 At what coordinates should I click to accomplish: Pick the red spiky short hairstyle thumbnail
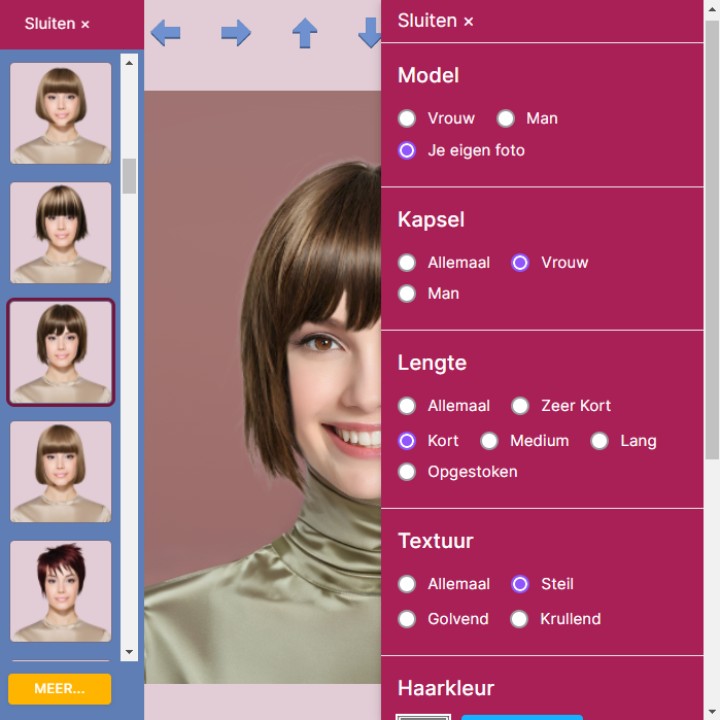tap(61, 591)
